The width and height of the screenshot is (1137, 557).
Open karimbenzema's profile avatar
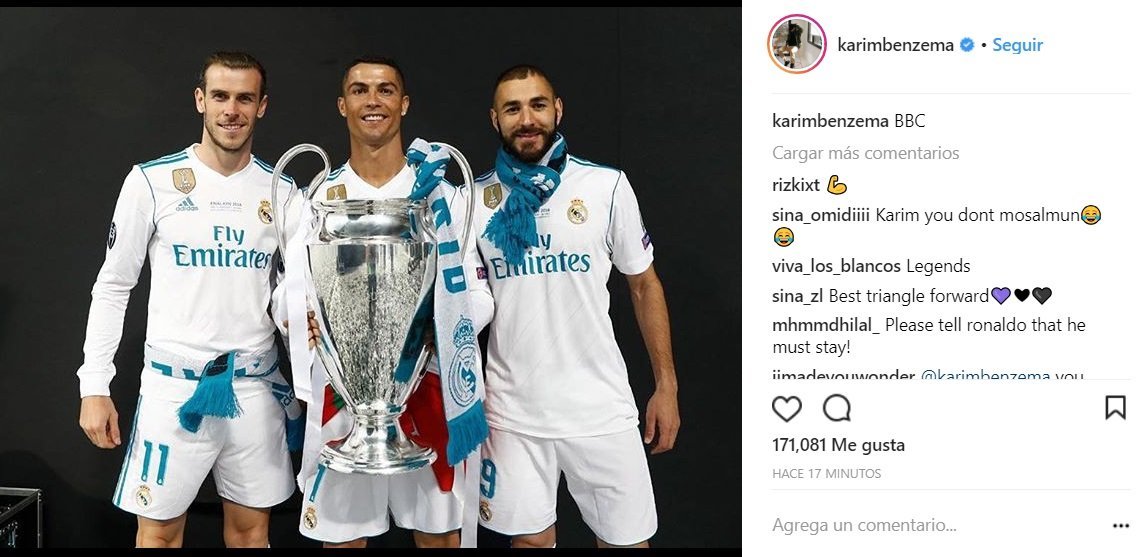[797, 44]
